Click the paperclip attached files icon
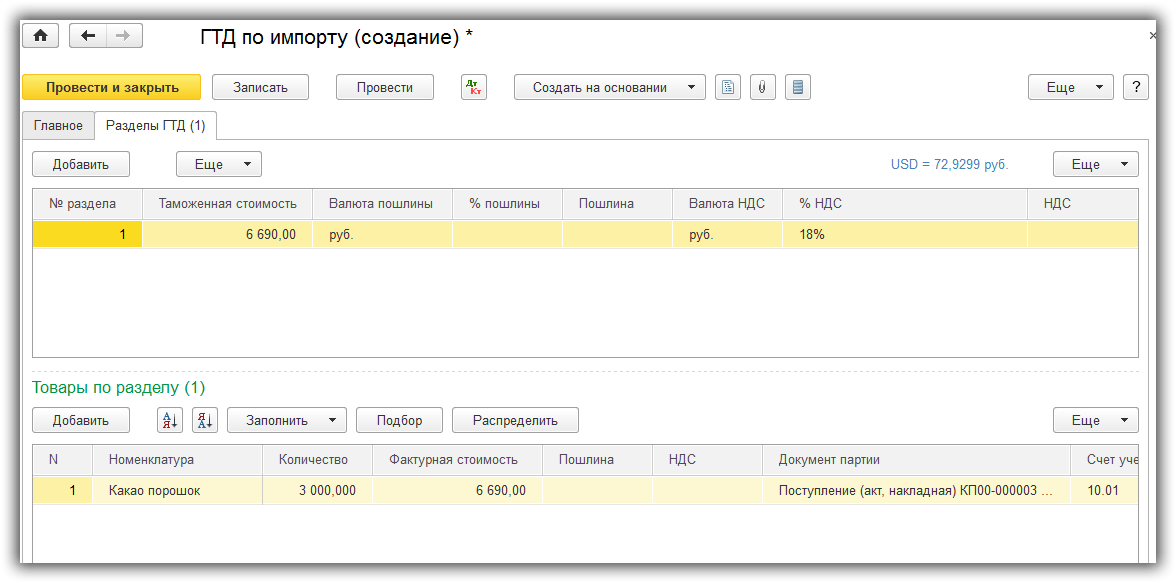The height and width of the screenshot is (583, 1176). pos(762,87)
